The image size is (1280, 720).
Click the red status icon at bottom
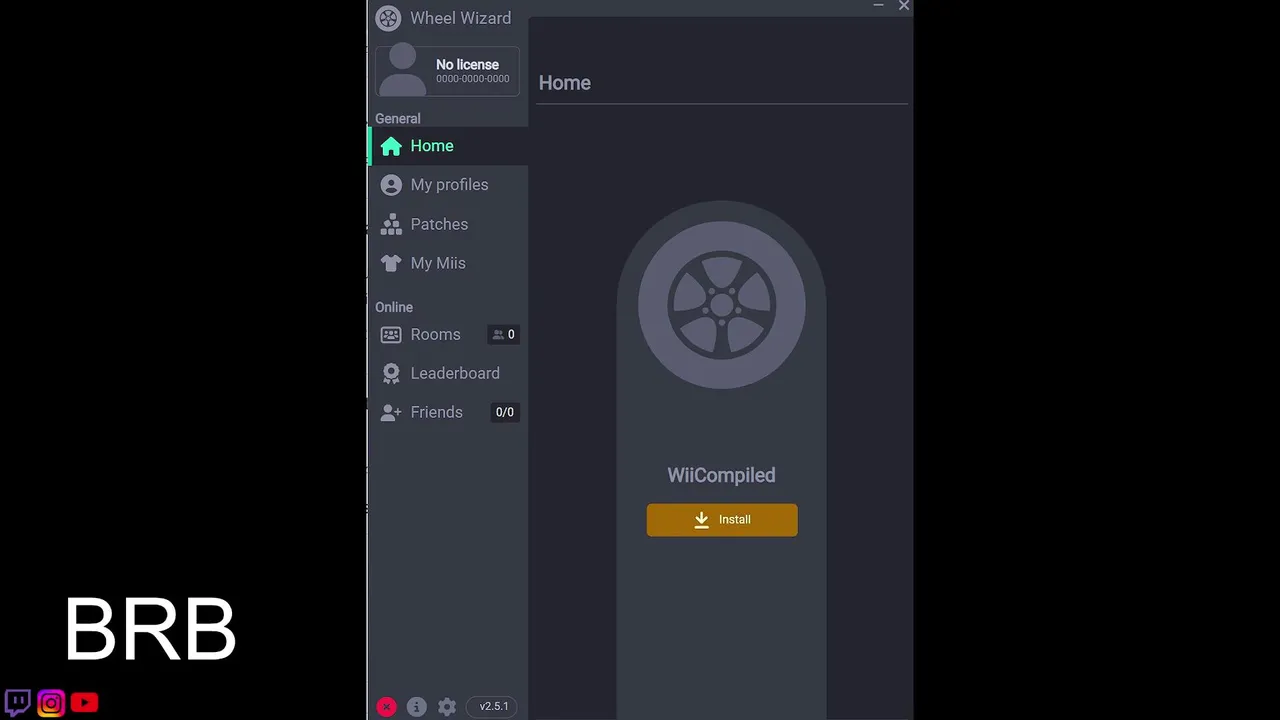[386, 707]
